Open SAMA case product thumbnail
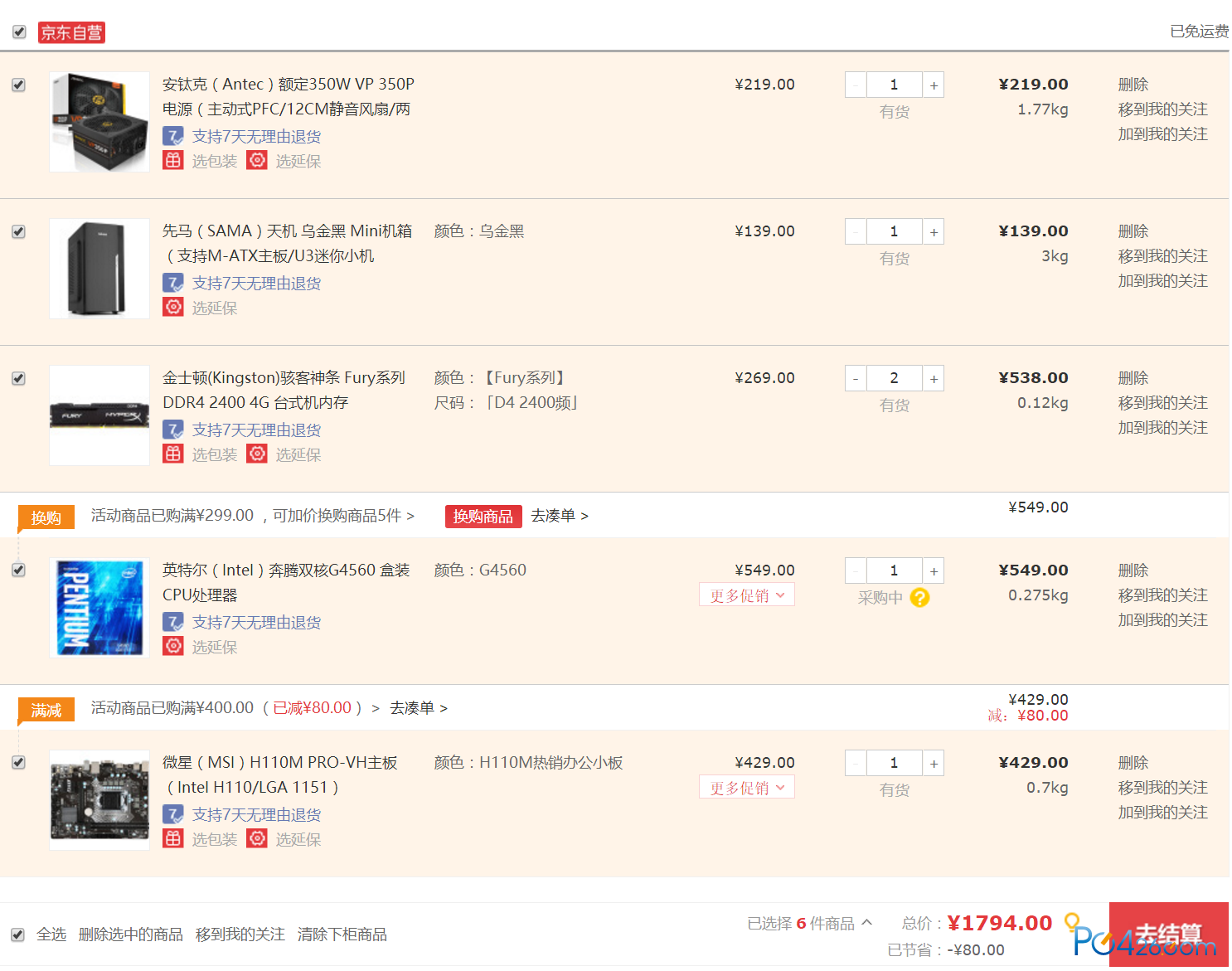 click(x=99, y=269)
